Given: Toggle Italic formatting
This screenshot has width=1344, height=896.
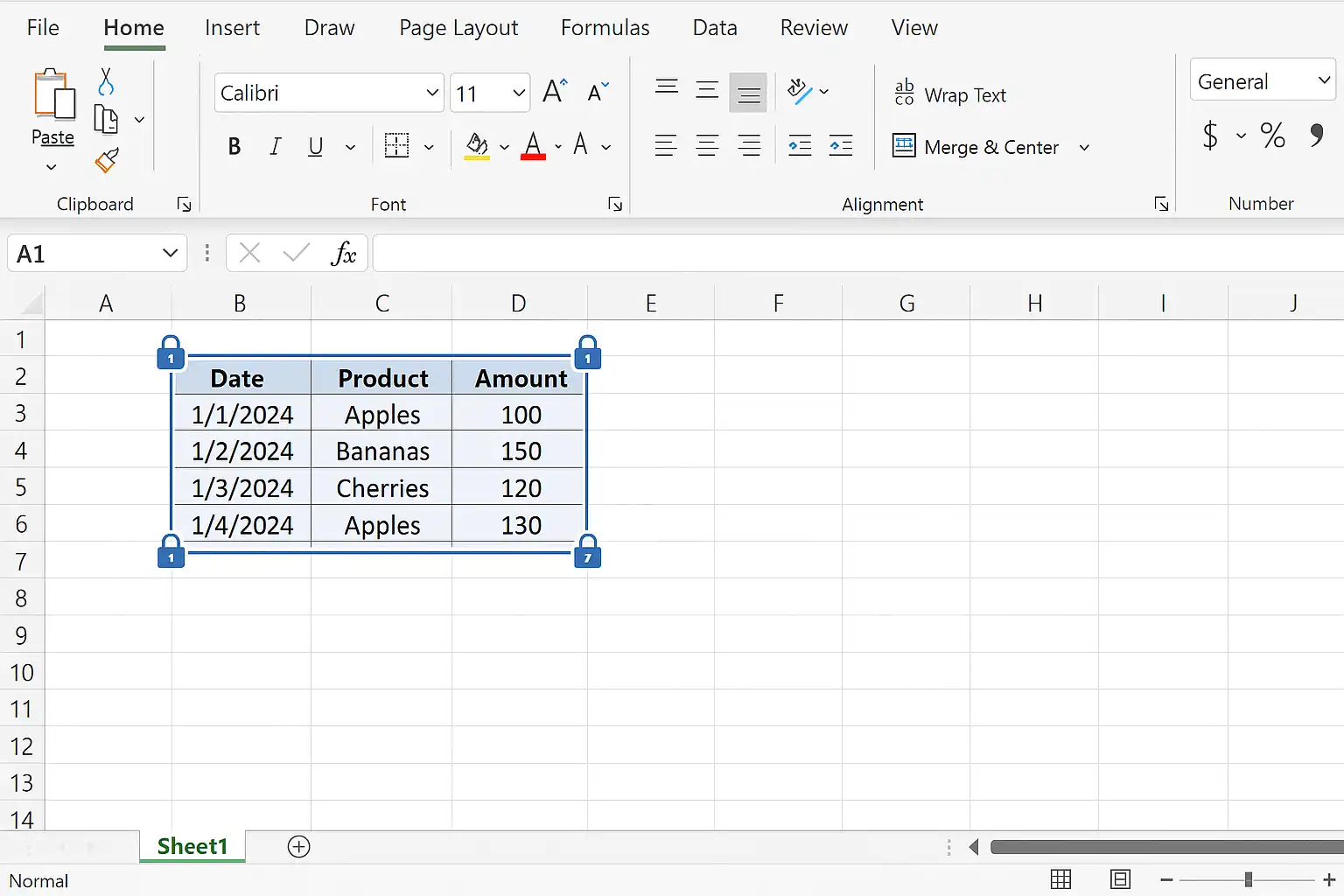Looking at the screenshot, I should (x=275, y=147).
